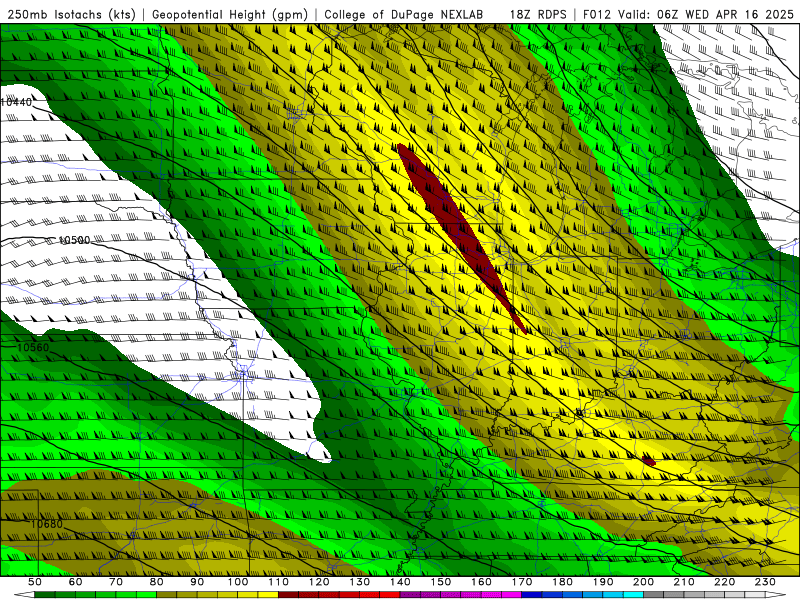Click the bright magenta swatch ending at 170
Screen dimensions: 800x600
[511, 595]
